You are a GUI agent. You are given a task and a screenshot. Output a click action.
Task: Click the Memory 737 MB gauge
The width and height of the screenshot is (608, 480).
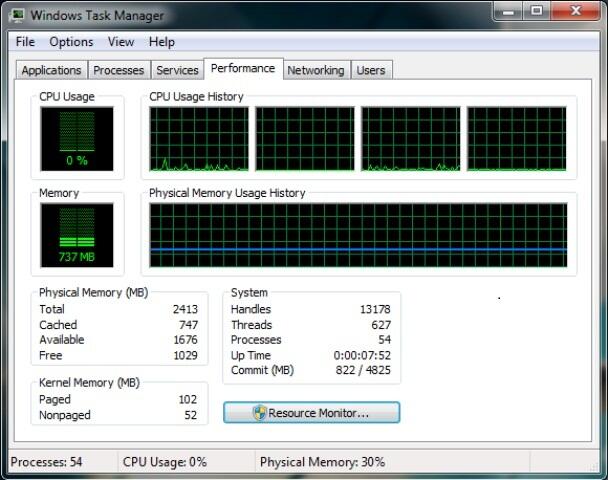click(x=77, y=235)
